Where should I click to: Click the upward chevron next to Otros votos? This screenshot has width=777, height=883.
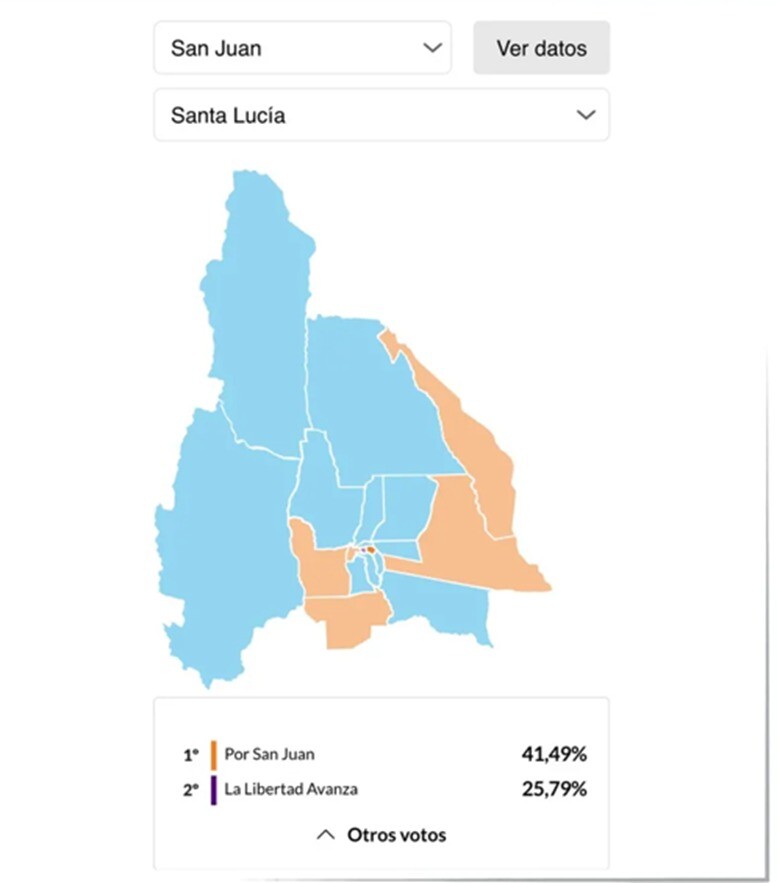point(323,833)
